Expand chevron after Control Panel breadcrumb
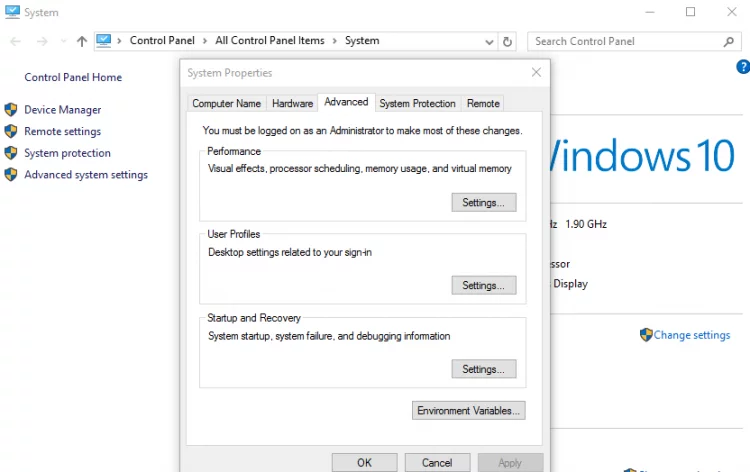The height and width of the screenshot is (472, 750). pos(205,41)
